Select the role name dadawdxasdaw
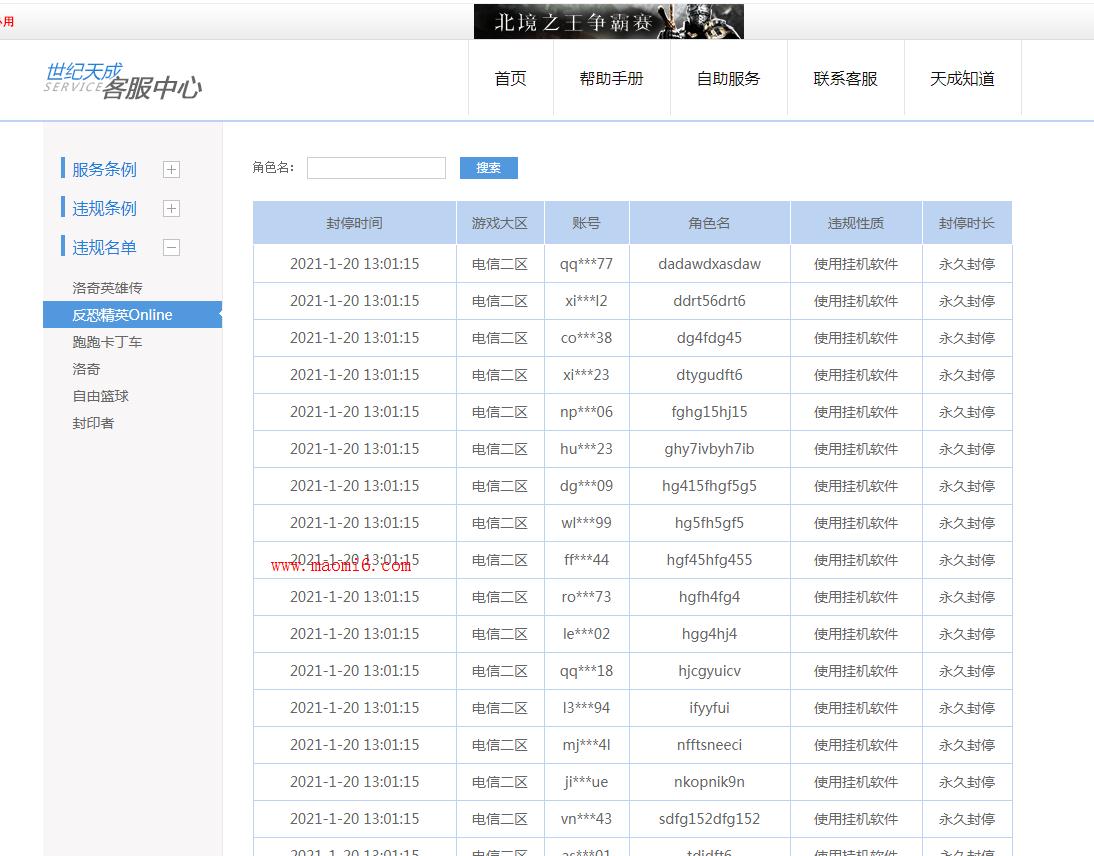This screenshot has width=1094, height=856. click(x=710, y=264)
